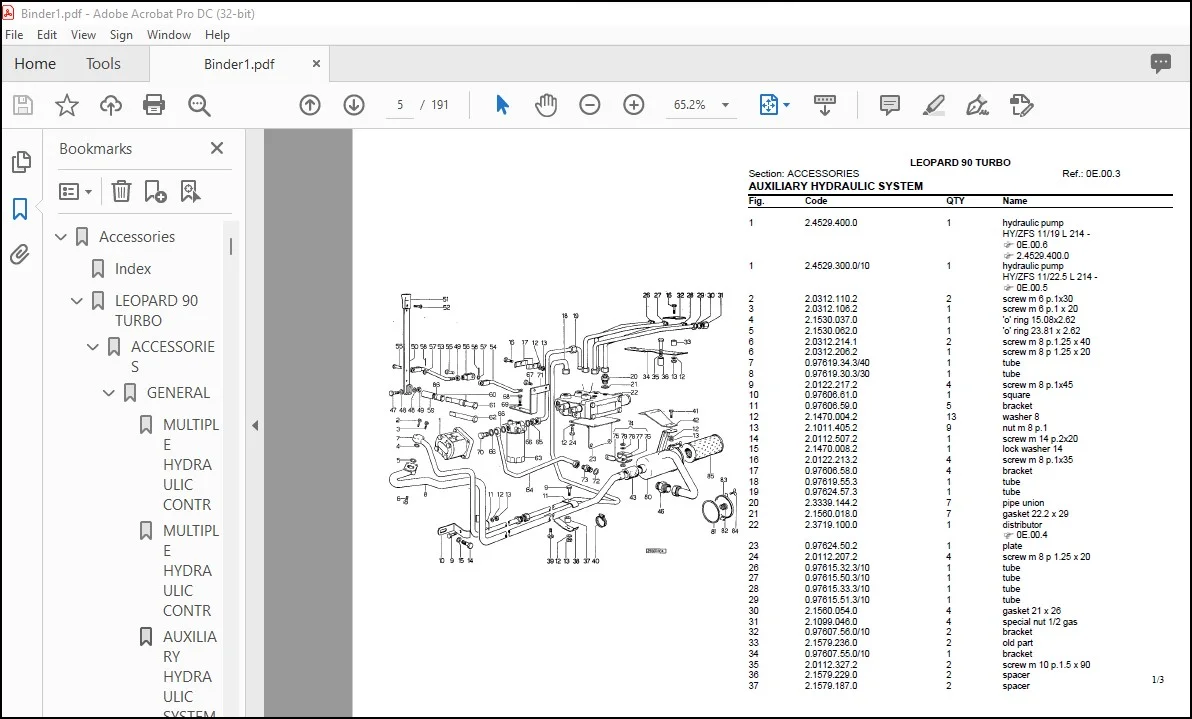Close the Bookmarks panel
Image resolution: width=1192 pixels, height=719 pixels.
[217, 148]
